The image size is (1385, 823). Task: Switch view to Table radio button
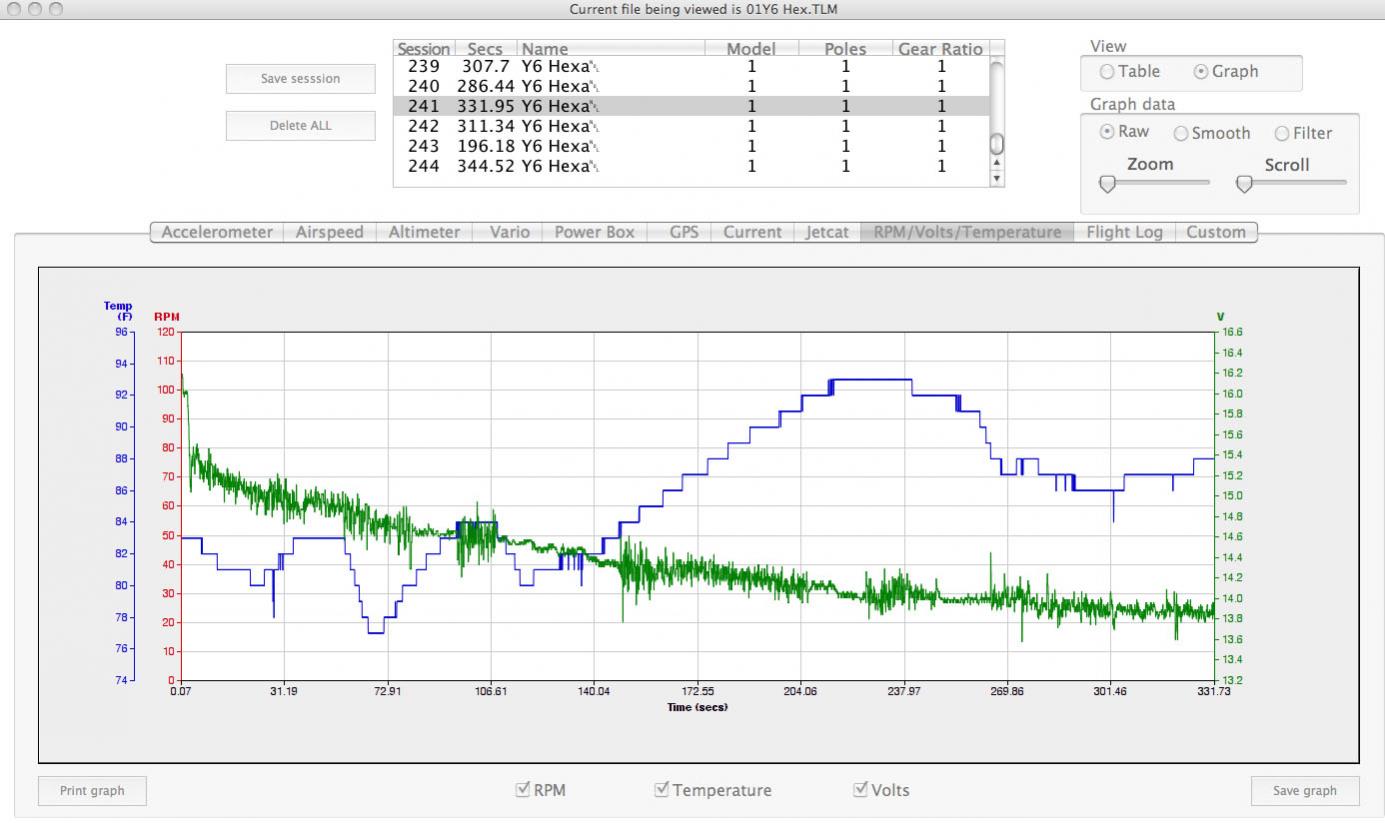(x=1107, y=72)
